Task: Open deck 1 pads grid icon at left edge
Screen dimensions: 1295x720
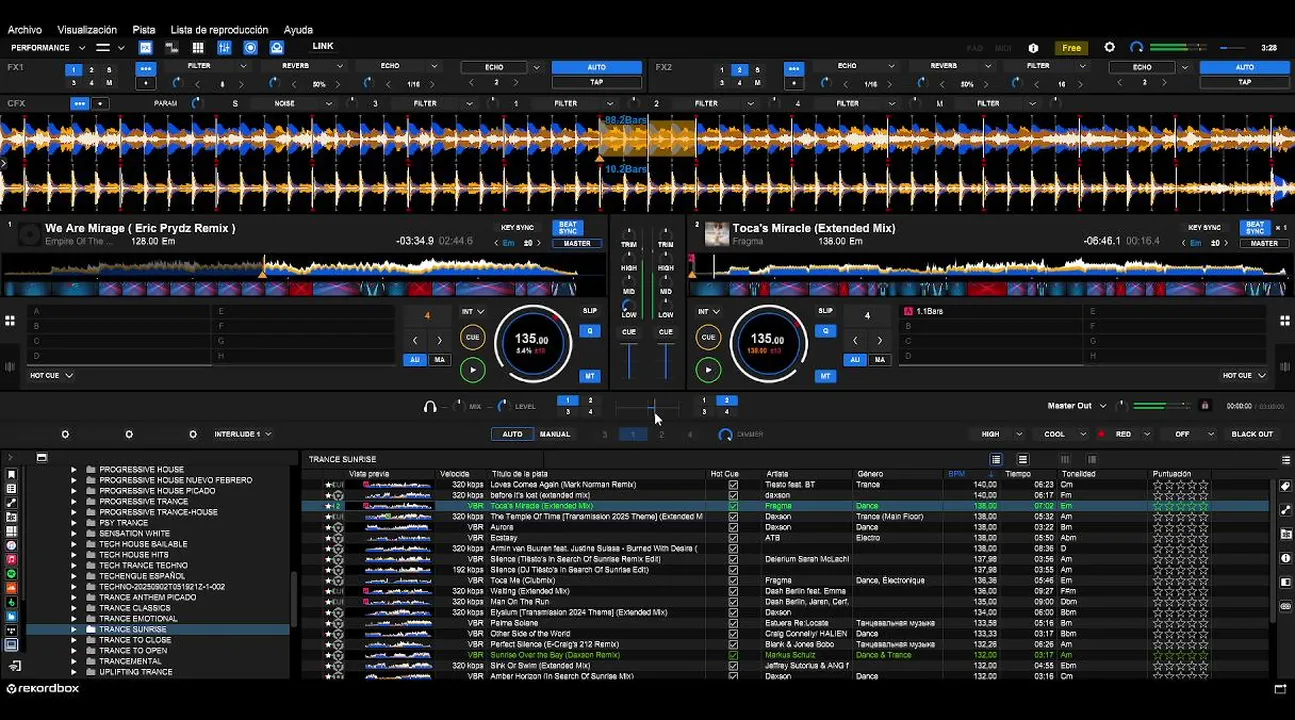Action: click(x=9, y=321)
